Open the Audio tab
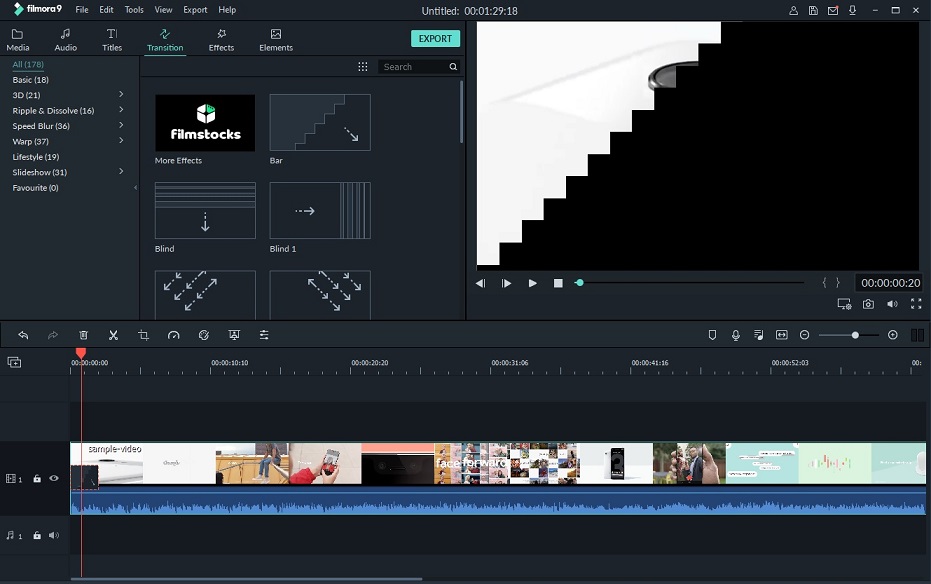The image size is (931, 584). click(65, 40)
